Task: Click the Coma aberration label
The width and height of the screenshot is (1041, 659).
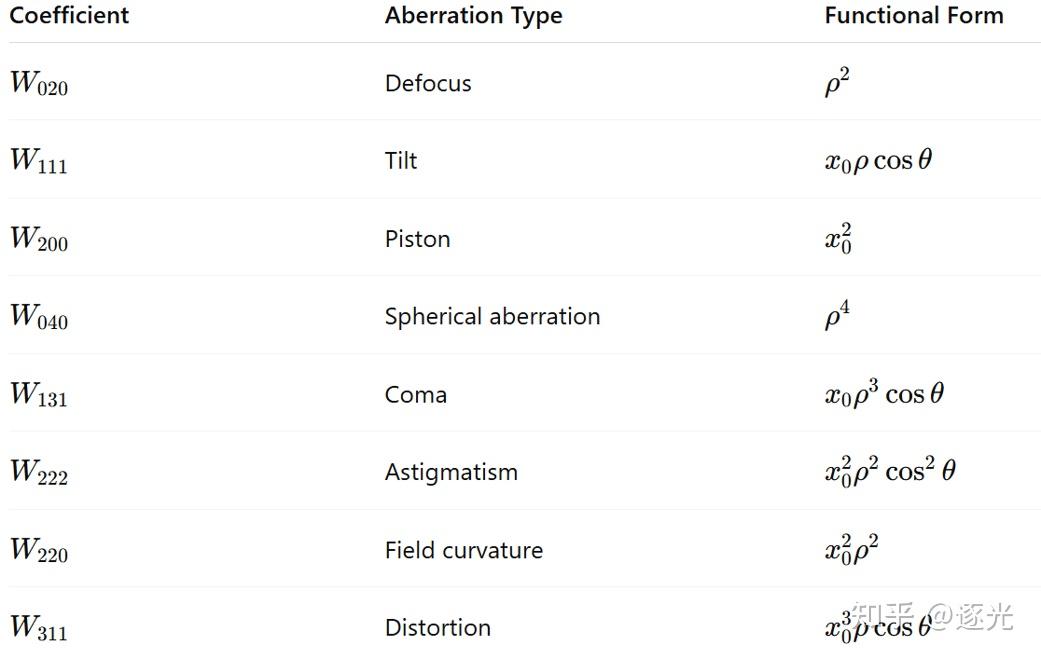Action: [x=415, y=395]
